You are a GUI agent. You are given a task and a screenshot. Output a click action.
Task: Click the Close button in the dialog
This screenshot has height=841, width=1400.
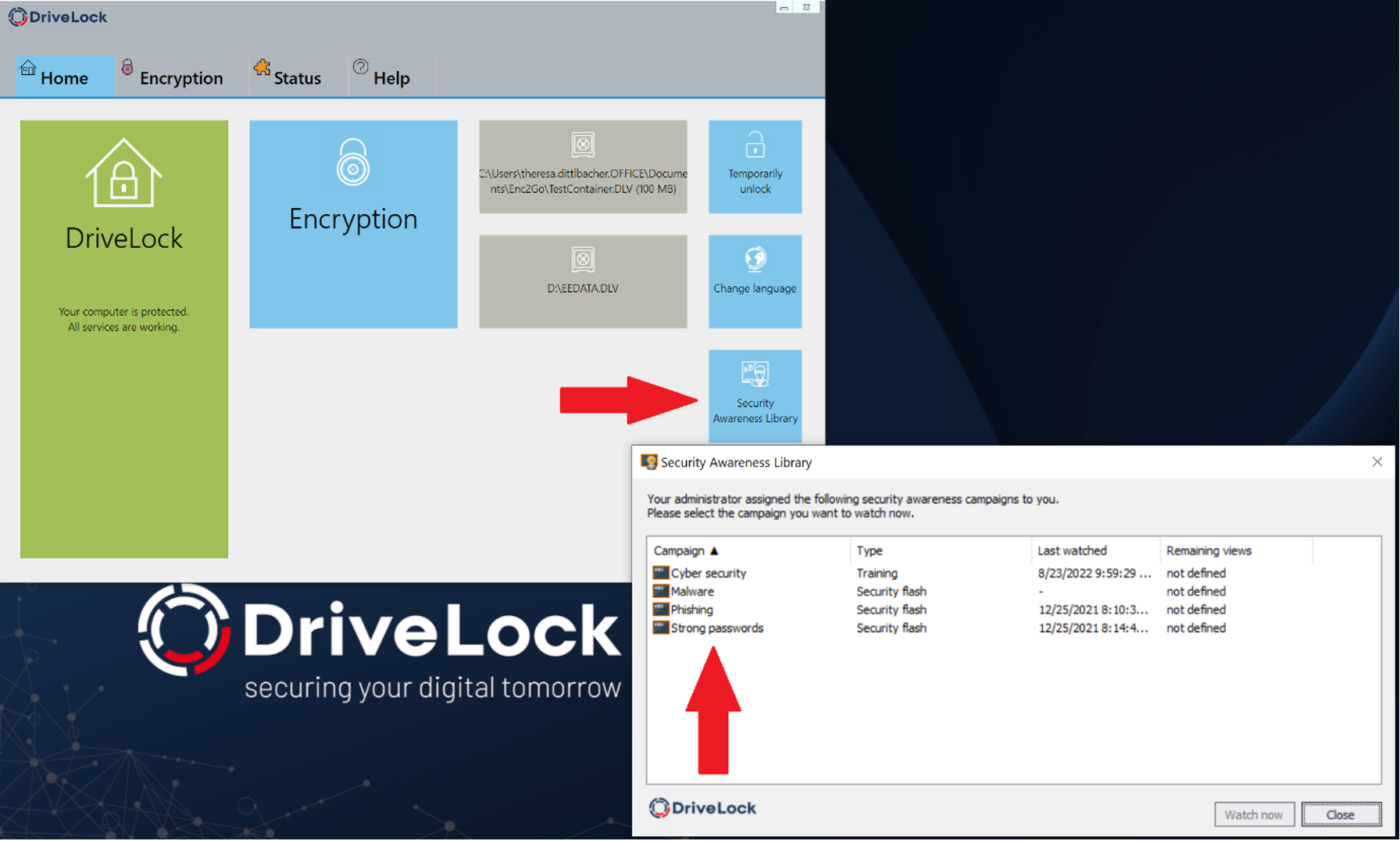pos(1341,814)
